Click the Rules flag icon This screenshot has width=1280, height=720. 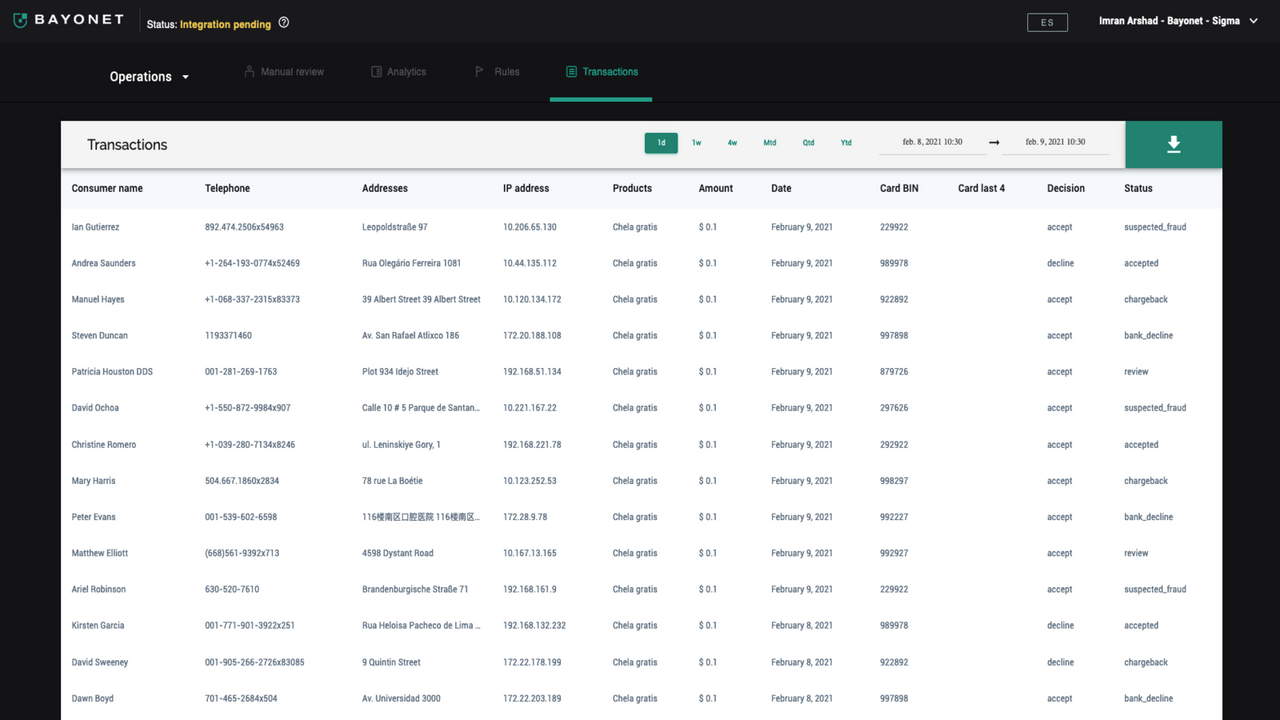pyautogui.click(x=479, y=71)
